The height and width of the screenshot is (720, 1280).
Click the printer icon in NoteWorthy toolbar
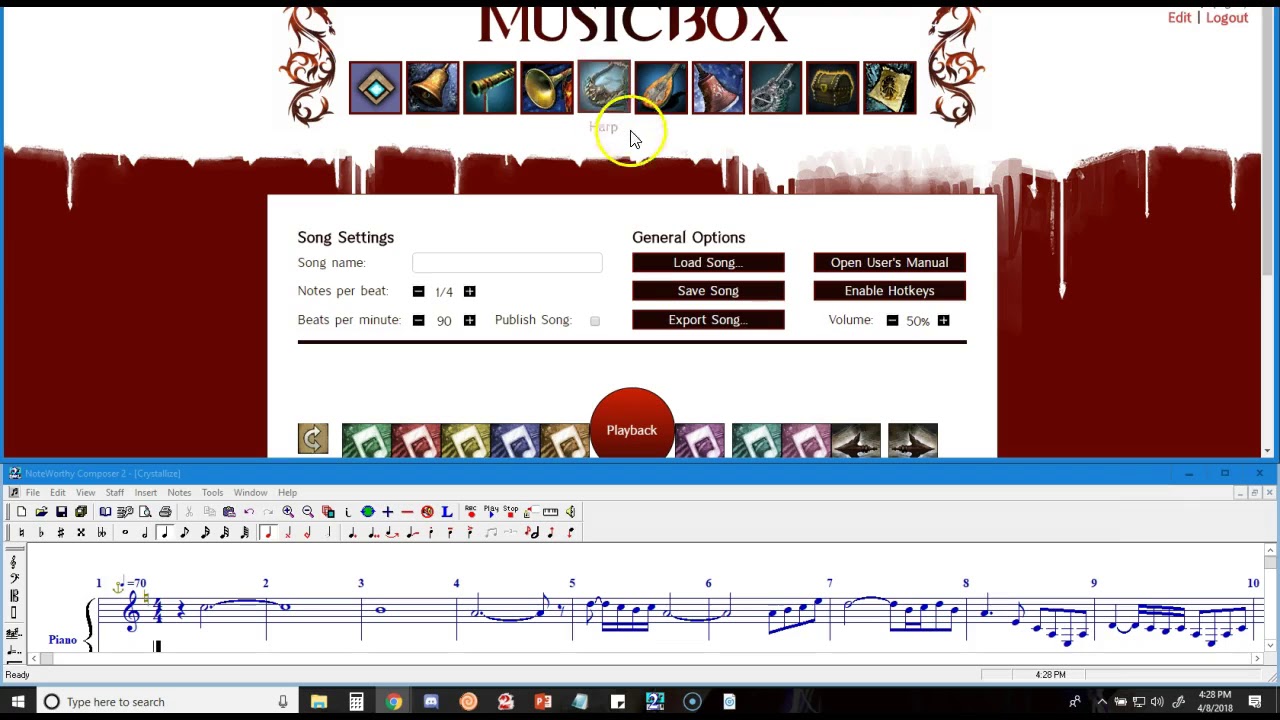coord(165,512)
